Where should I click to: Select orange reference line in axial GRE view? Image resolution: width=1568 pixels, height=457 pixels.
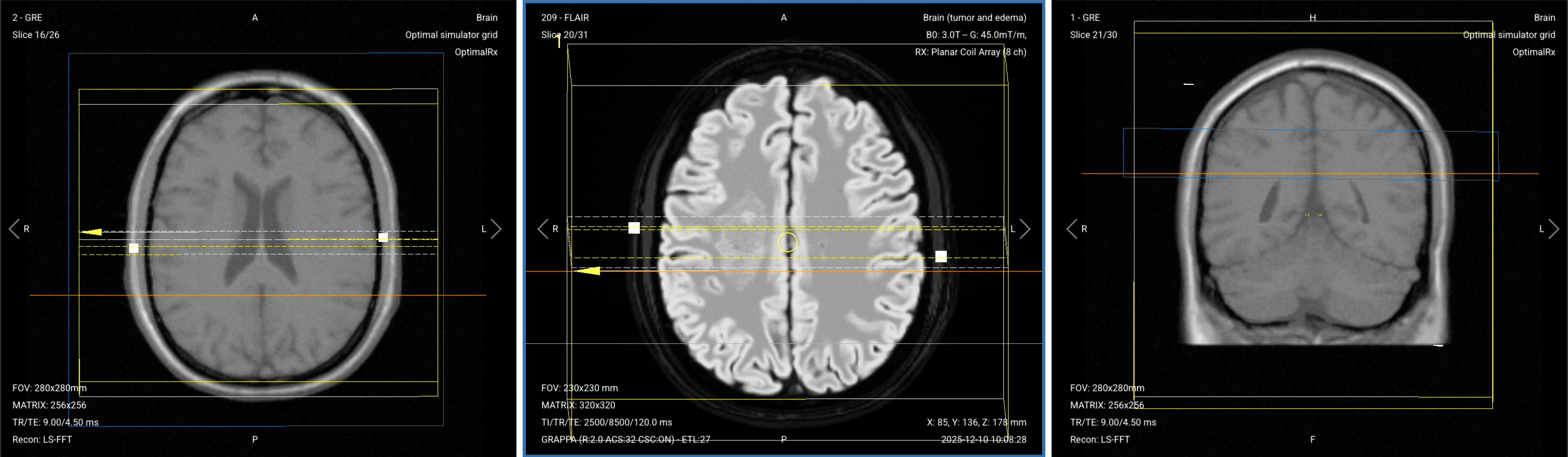[x=258, y=296]
